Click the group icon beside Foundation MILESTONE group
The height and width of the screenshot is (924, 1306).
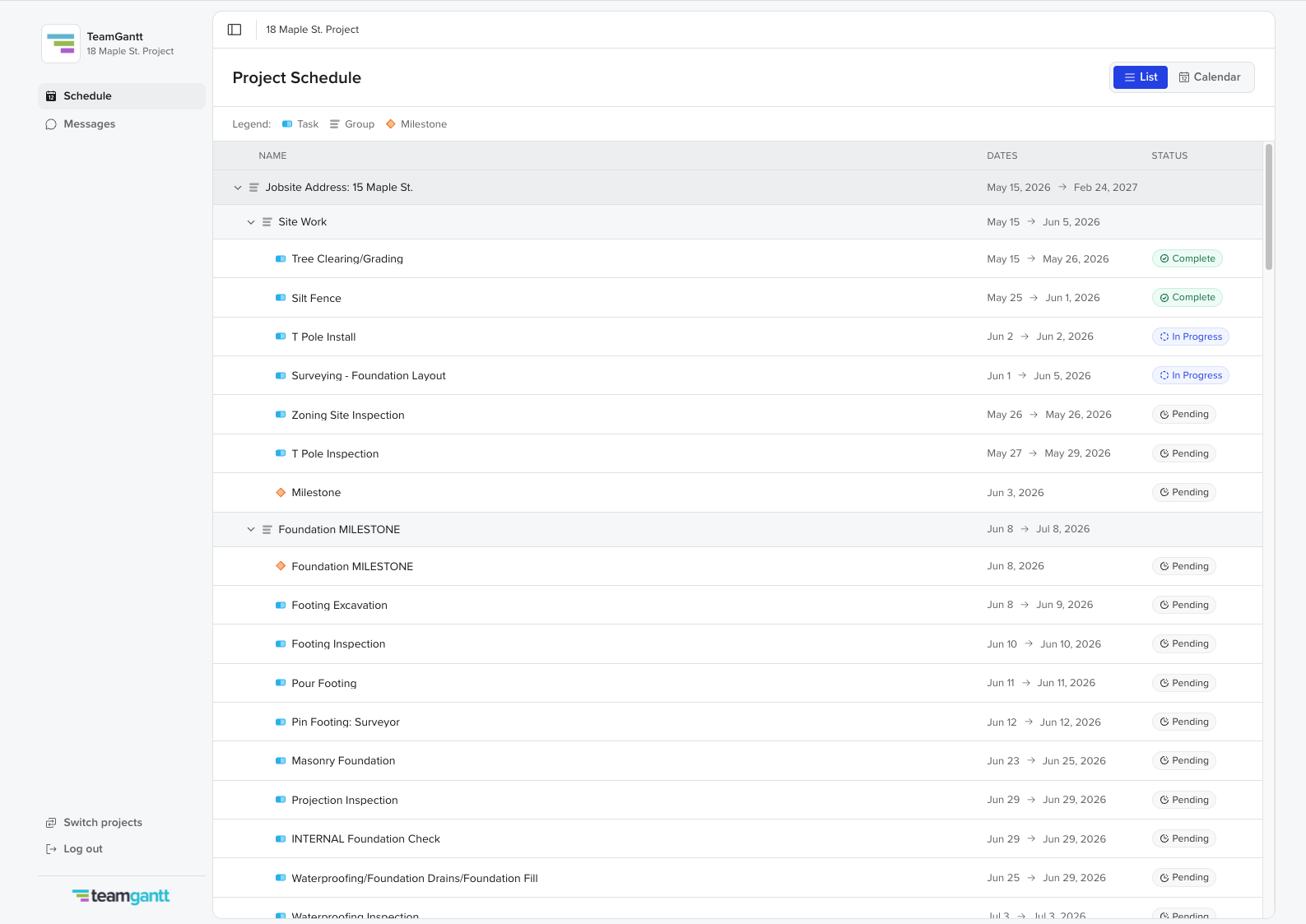click(267, 530)
